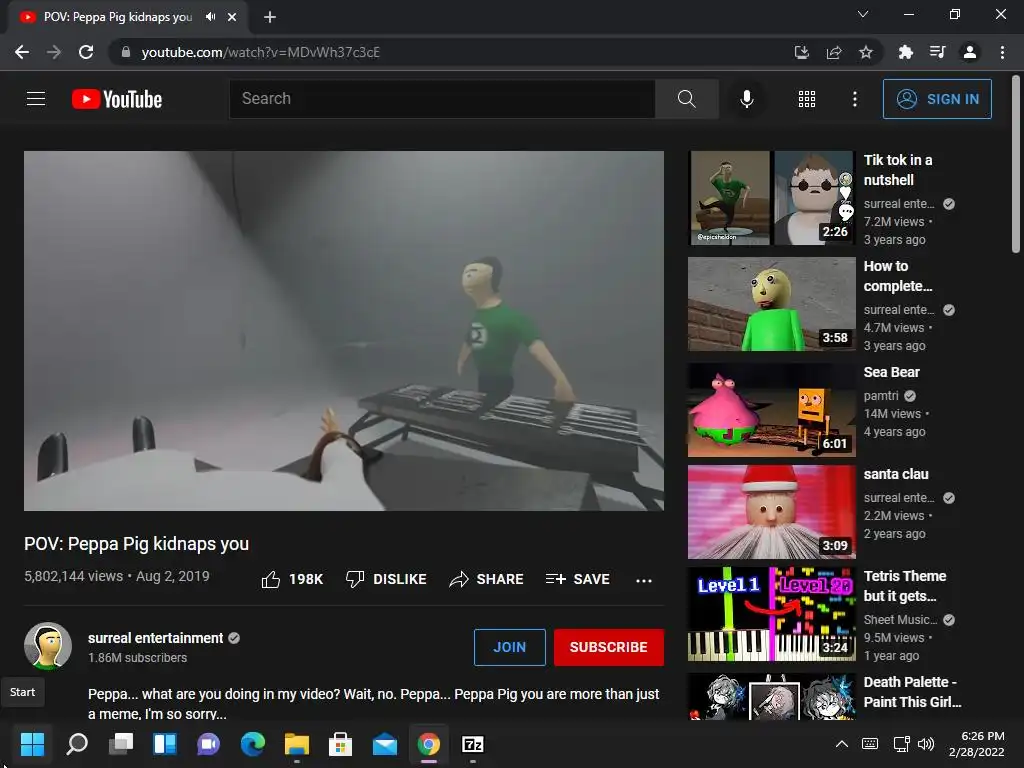This screenshot has width=1024, height=768.
Task: Launch Microsoft Edge from the taskbar
Action: (253, 744)
